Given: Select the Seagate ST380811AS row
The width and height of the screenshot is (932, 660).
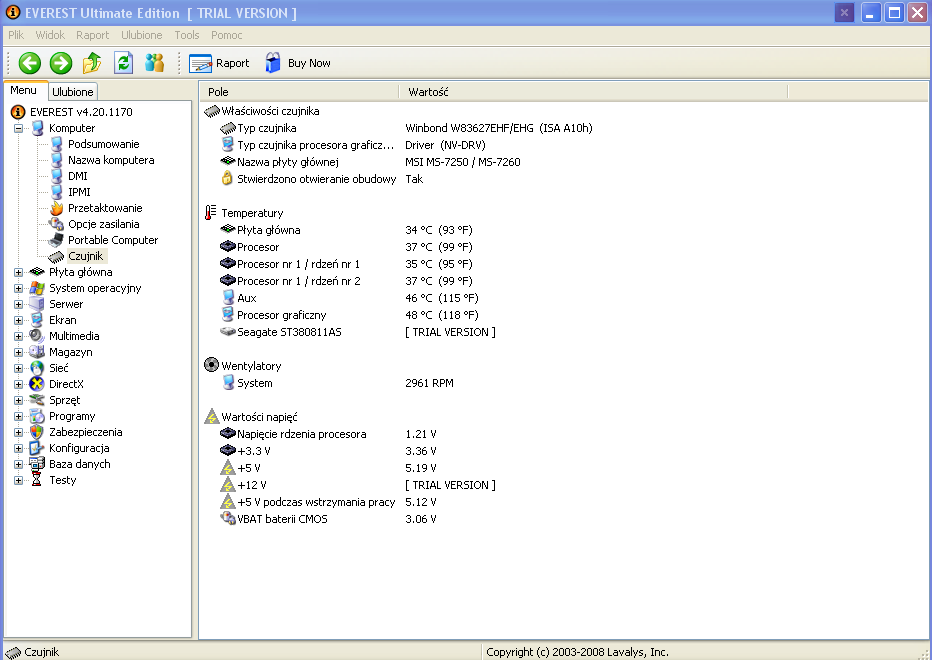Looking at the screenshot, I should [358, 332].
